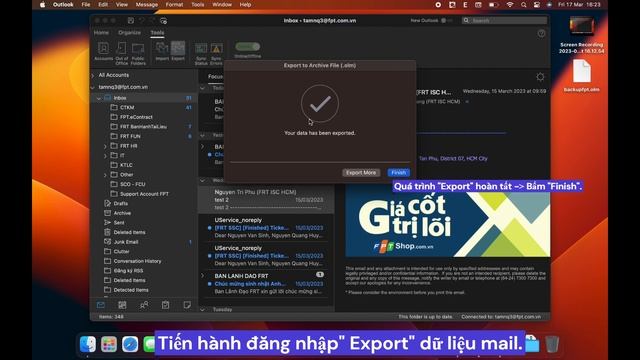Select the Screen Recording desktop file
Screen dimensions: 640x360
tap(582, 35)
